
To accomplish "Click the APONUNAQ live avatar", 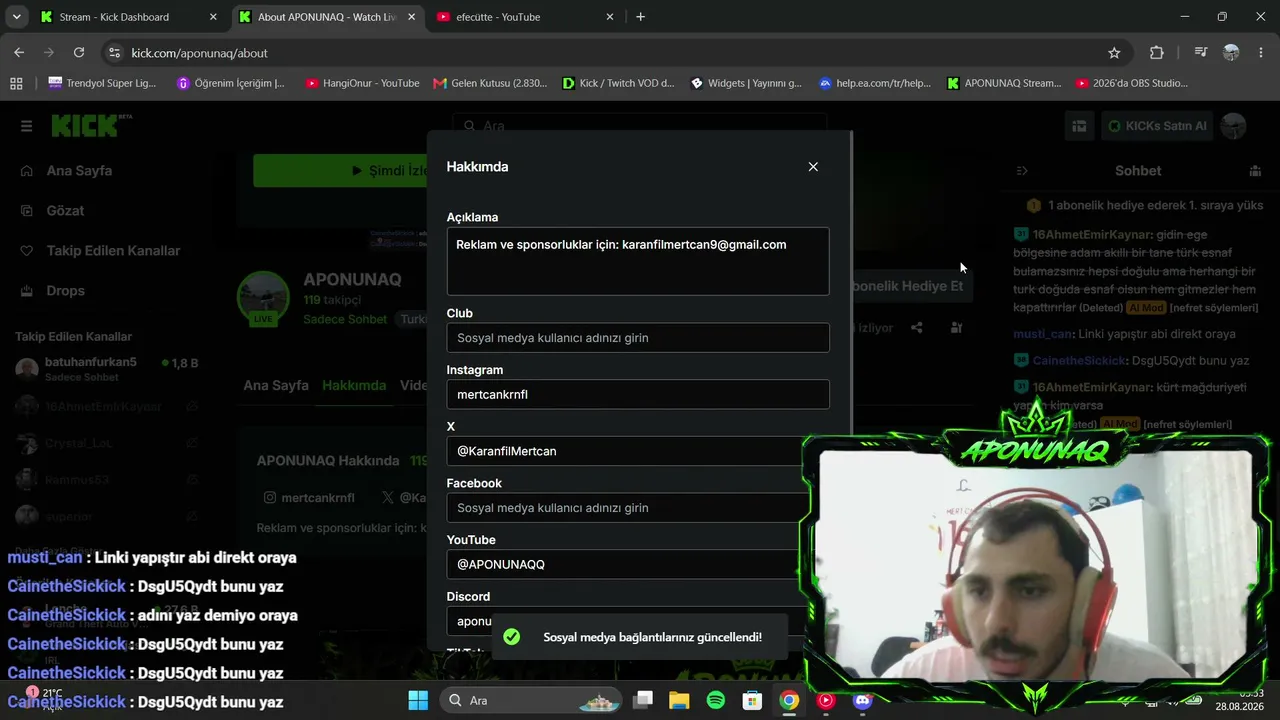I will [x=263, y=298].
